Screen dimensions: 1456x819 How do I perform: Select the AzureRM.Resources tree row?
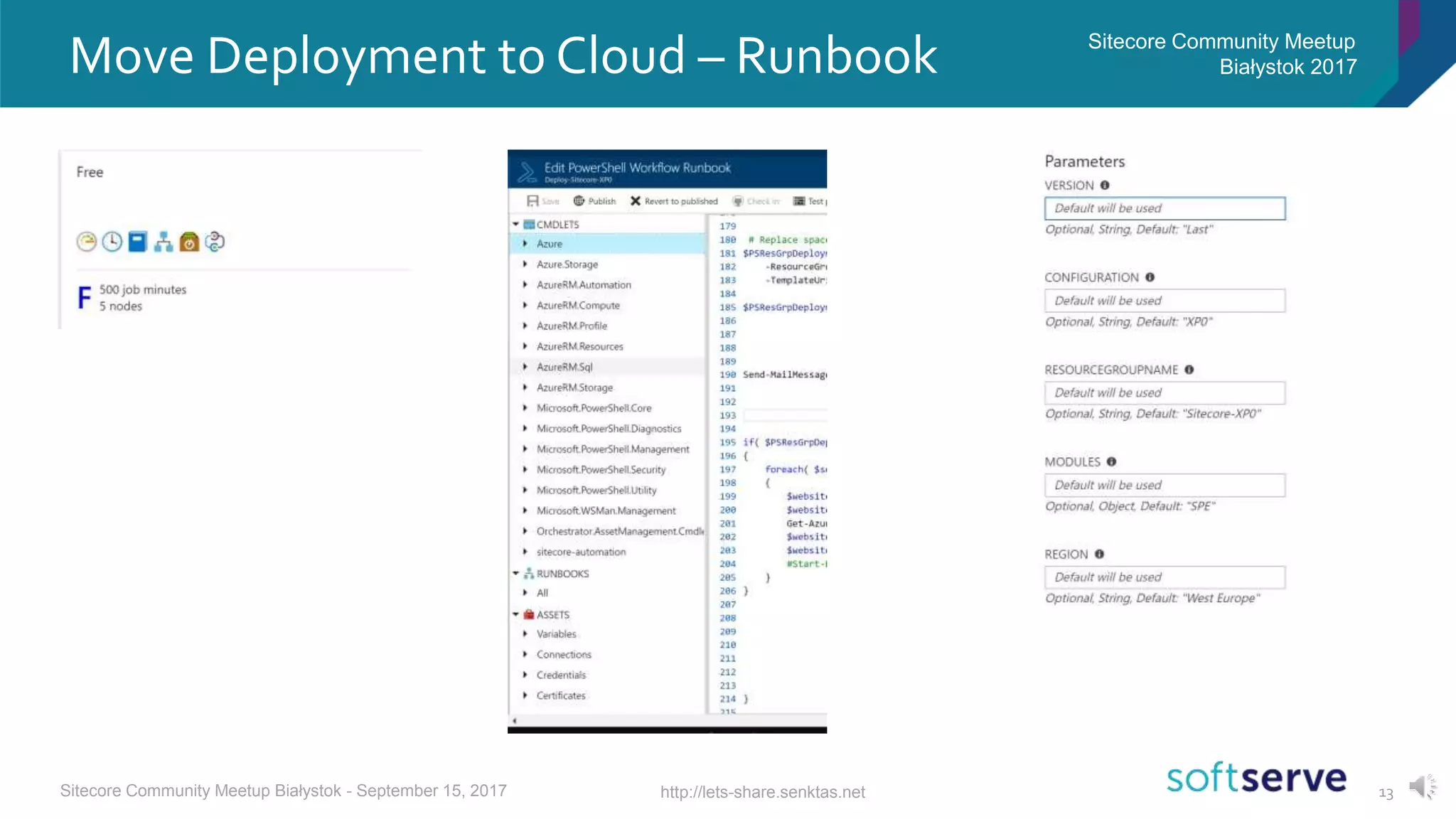(608, 347)
